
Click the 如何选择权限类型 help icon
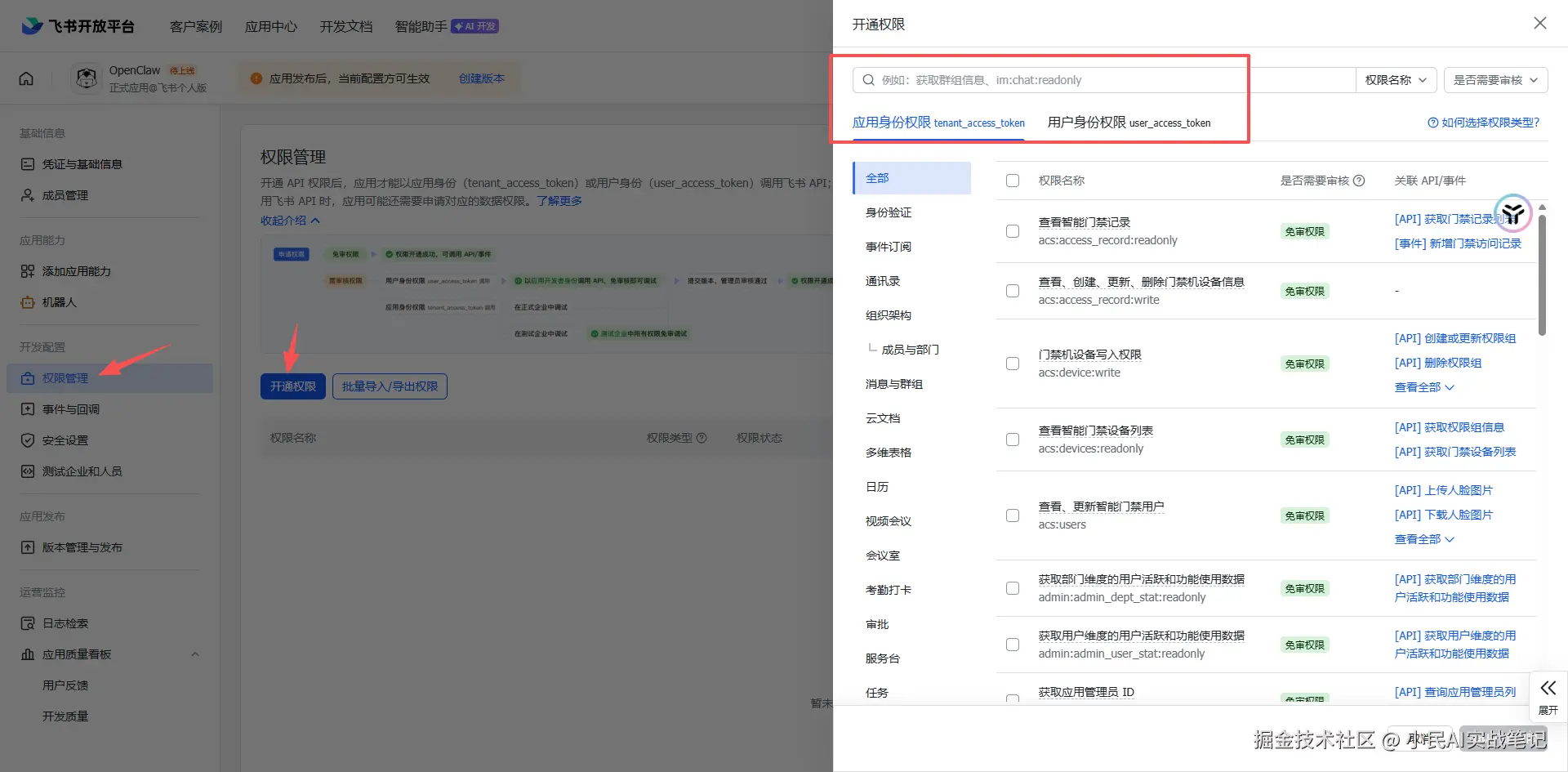(1432, 123)
